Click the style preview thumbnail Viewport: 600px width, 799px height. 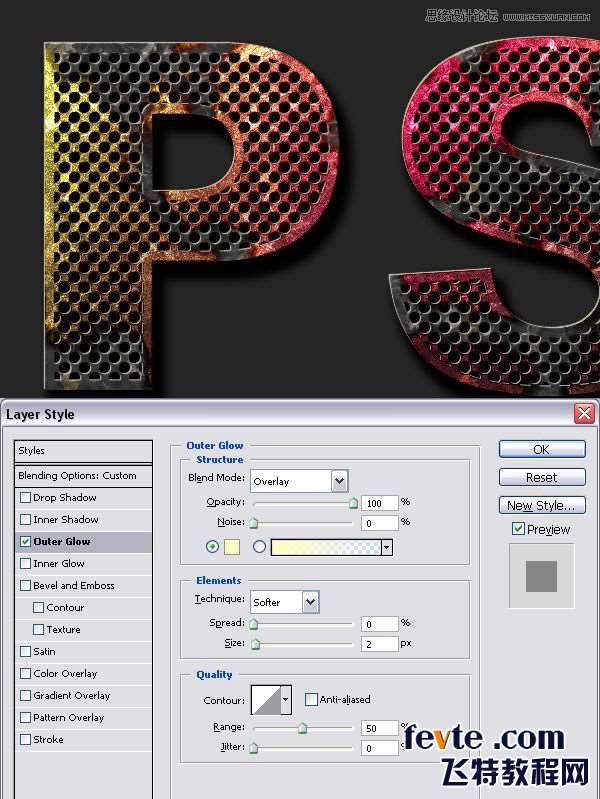coord(541,576)
